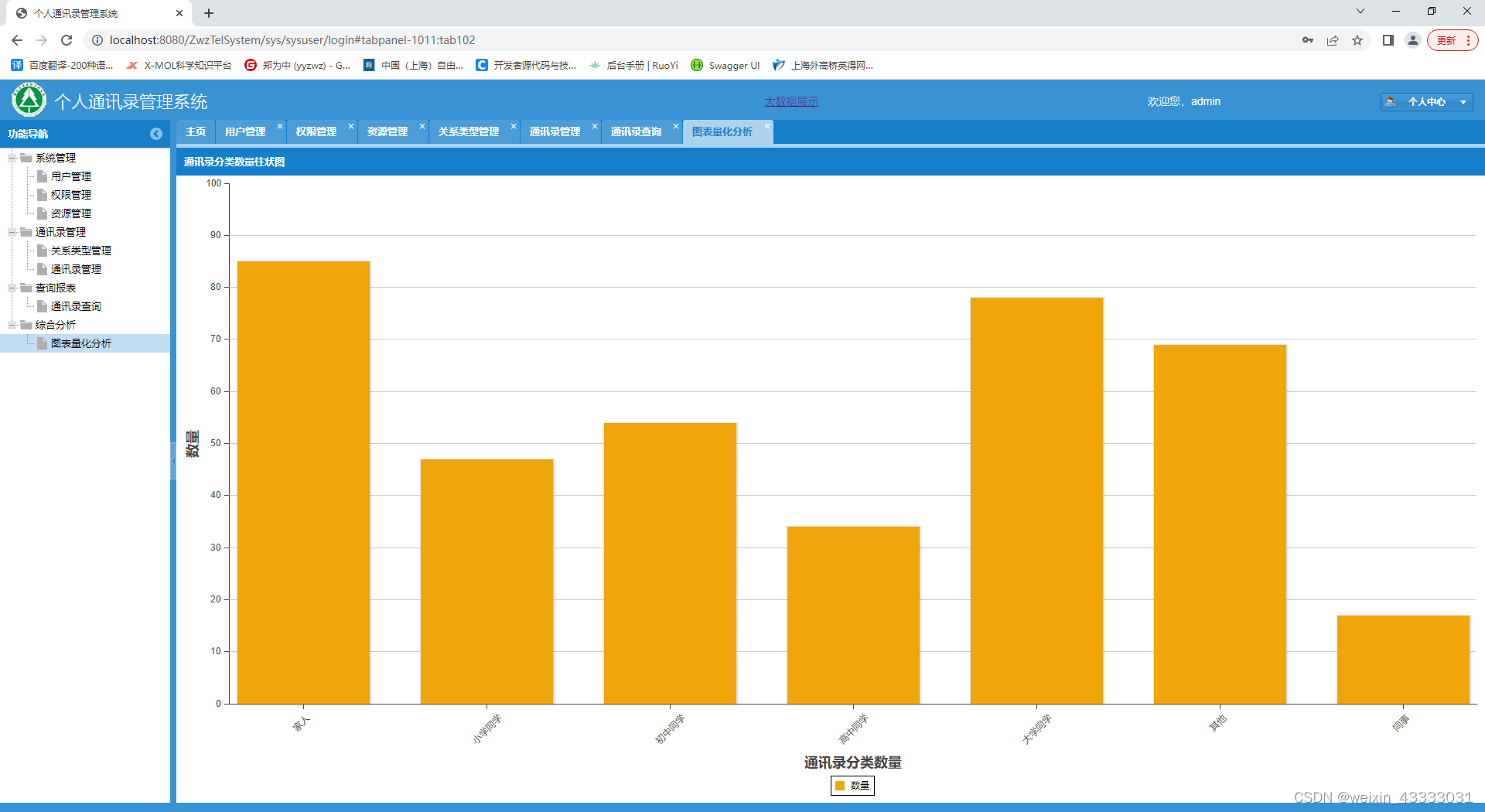This screenshot has height=812, width=1485.
Task: Open 关系类型管理 in the navigation tree
Action: [x=80, y=251]
